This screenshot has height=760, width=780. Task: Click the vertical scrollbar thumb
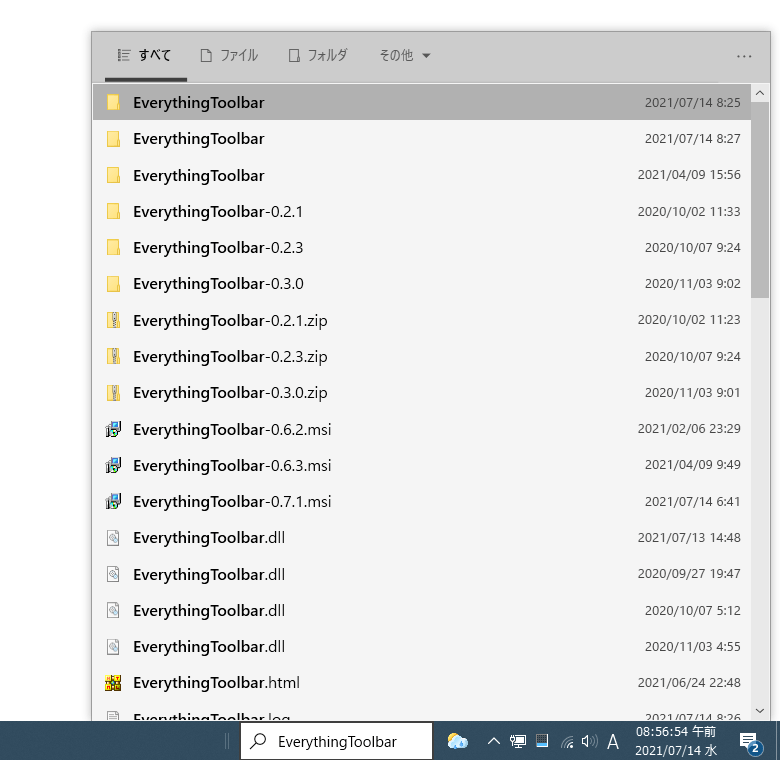[760, 200]
